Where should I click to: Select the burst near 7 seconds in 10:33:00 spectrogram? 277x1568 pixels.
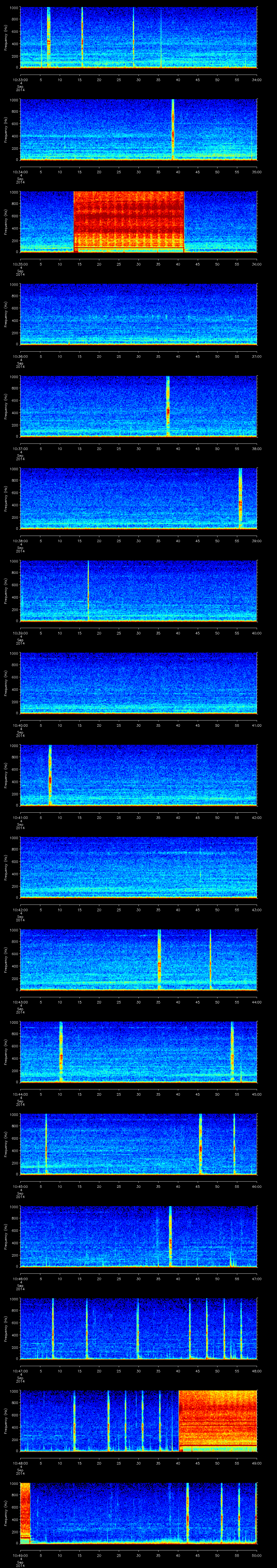coord(49,38)
